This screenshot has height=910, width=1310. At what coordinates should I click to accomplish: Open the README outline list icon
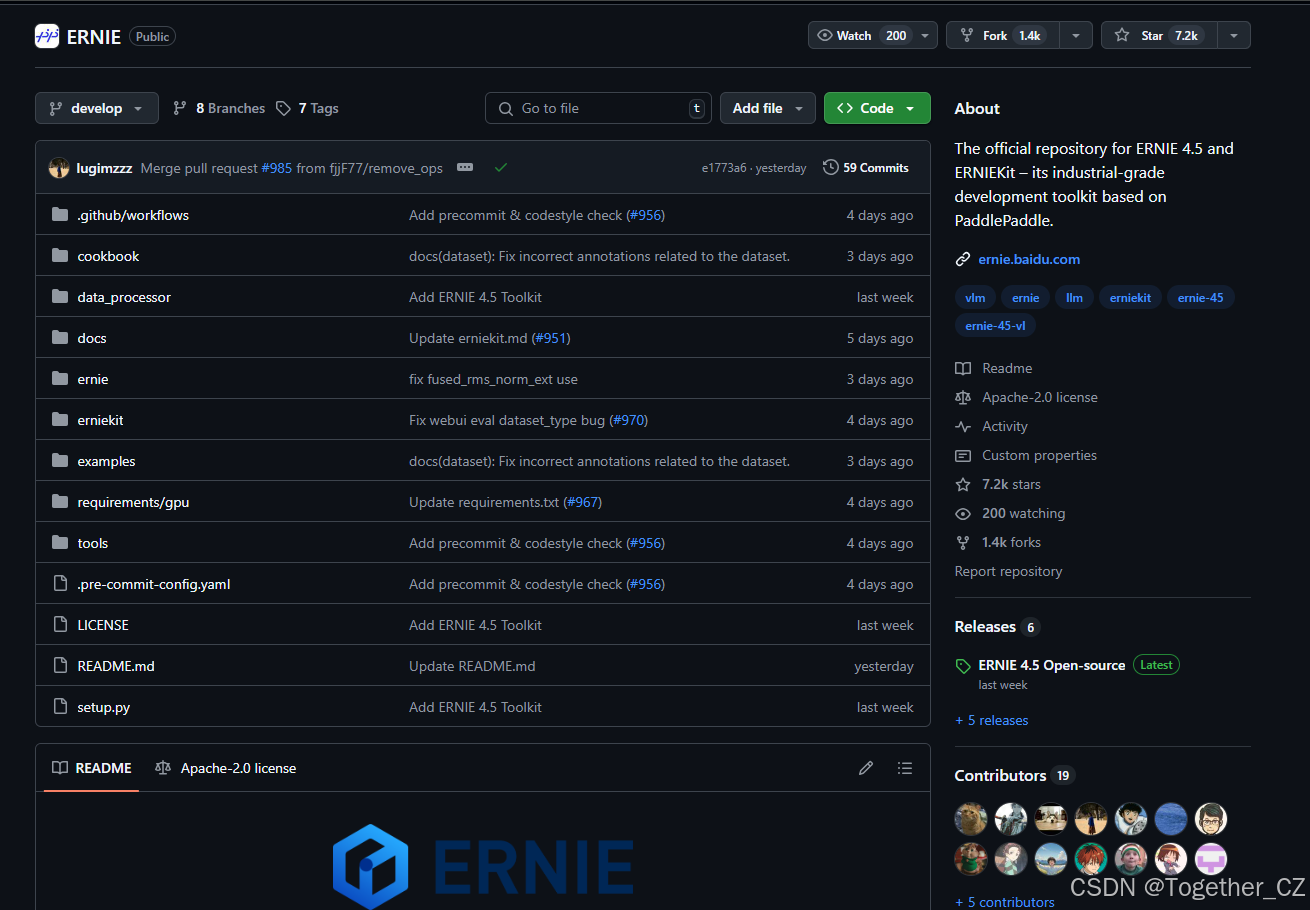(x=905, y=768)
